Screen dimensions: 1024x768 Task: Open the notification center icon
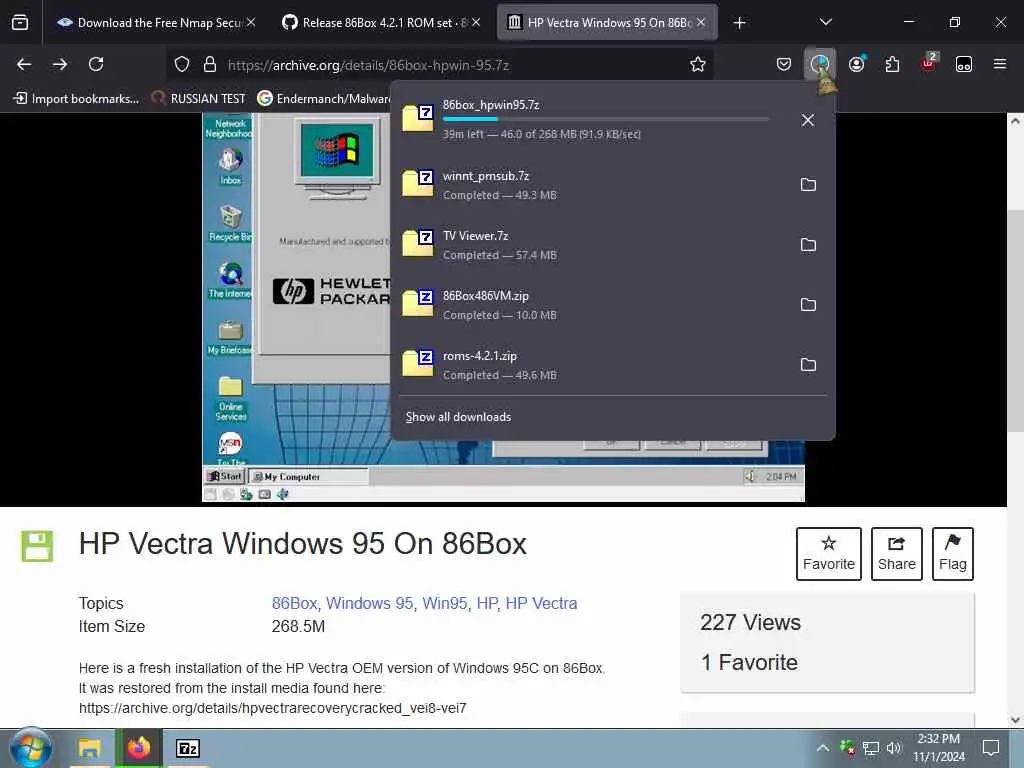991,748
